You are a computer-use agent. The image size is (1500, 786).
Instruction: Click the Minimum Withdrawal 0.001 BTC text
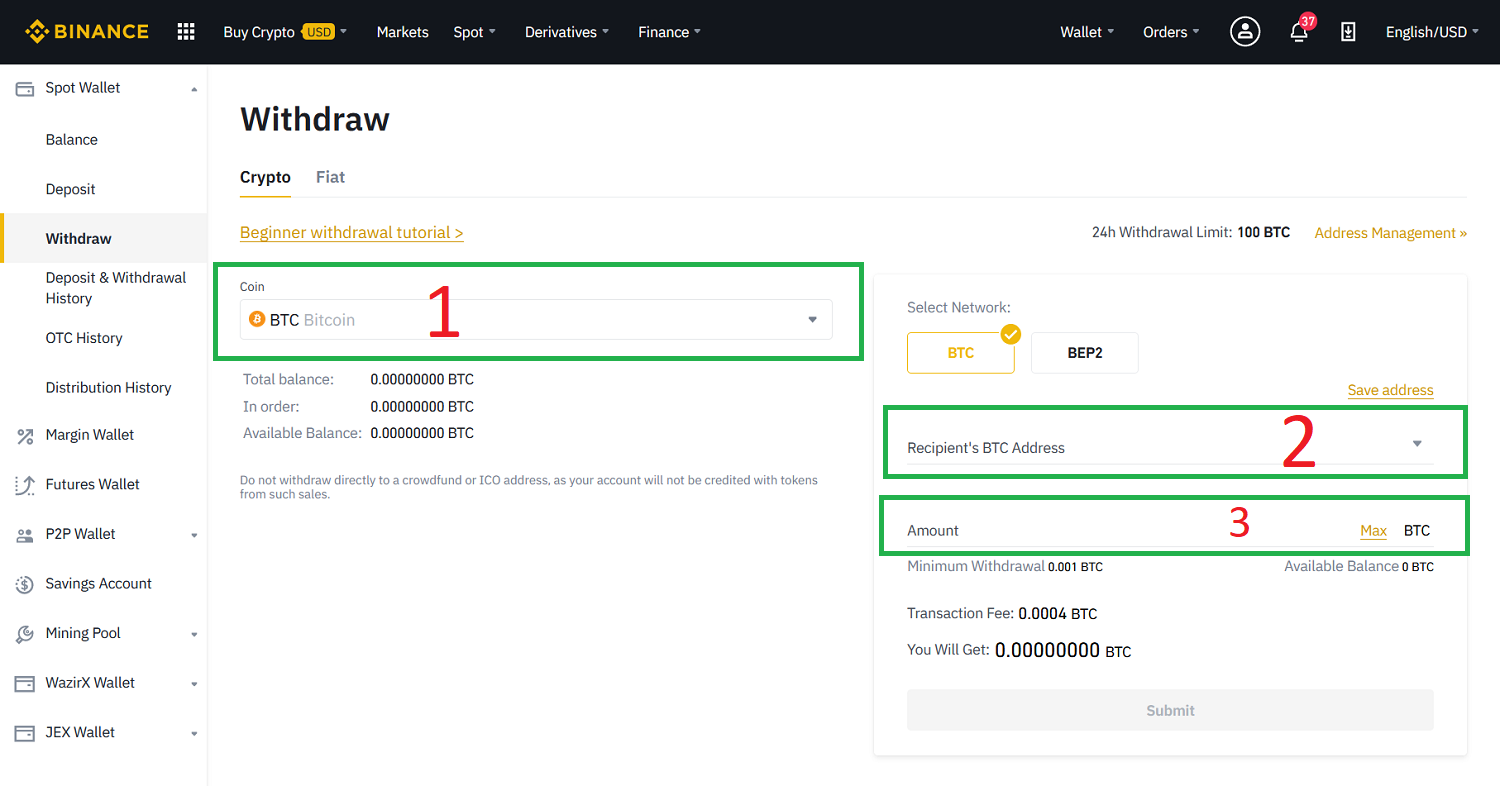1005,567
